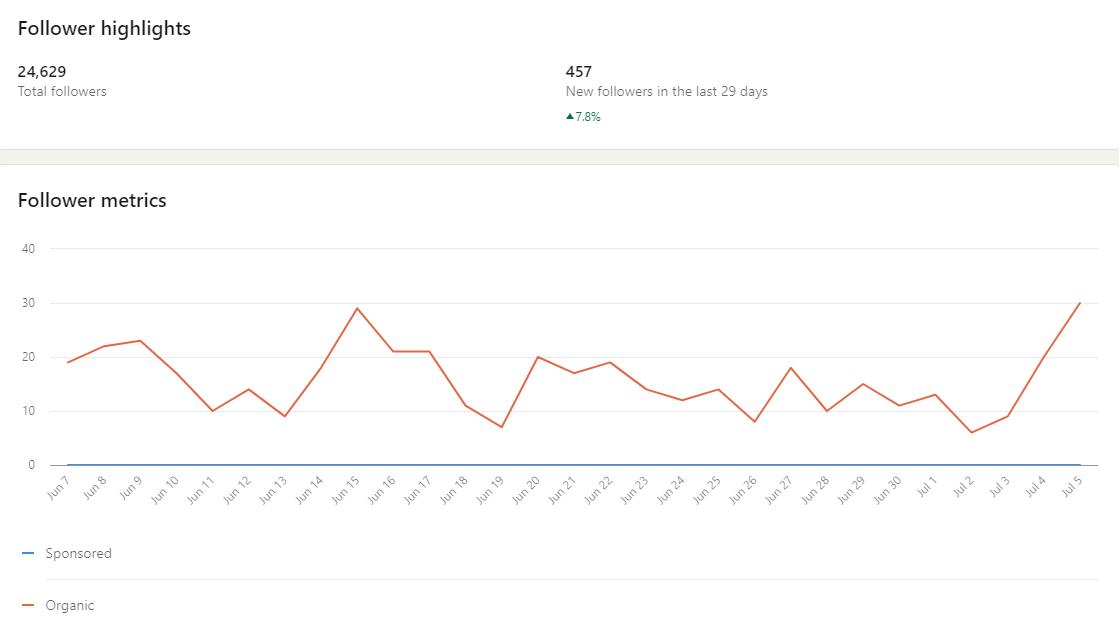Viewport: 1119px width, 625px height.
Task: Click the Jul 1 x-axis date label
Action: [928, 488]
